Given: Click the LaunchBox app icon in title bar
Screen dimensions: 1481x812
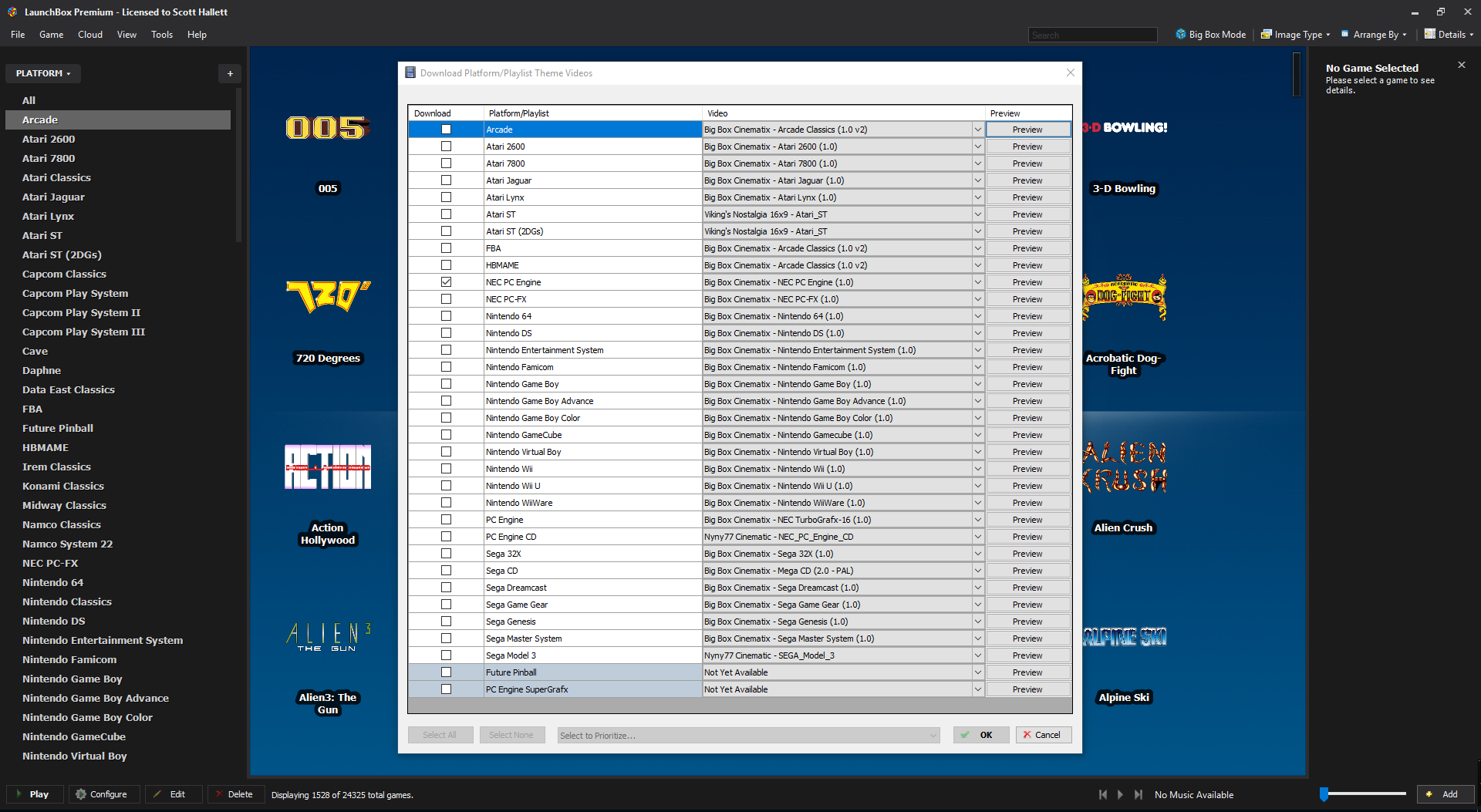Looking at the screenshot, I should [x=12, y=12].
